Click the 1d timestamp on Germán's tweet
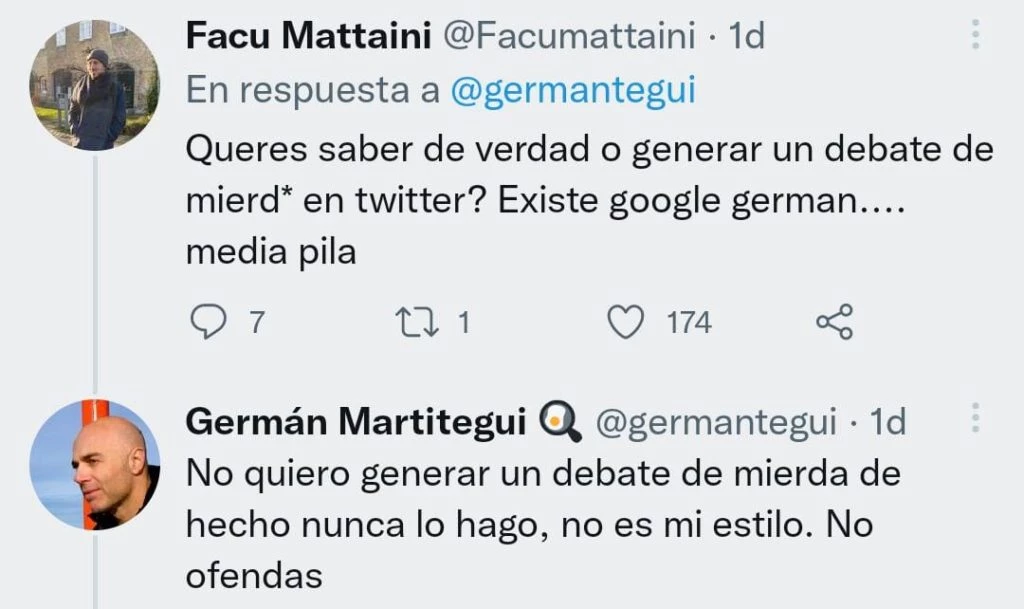This screenshot has height=609, width=1024. coord(886,423)
